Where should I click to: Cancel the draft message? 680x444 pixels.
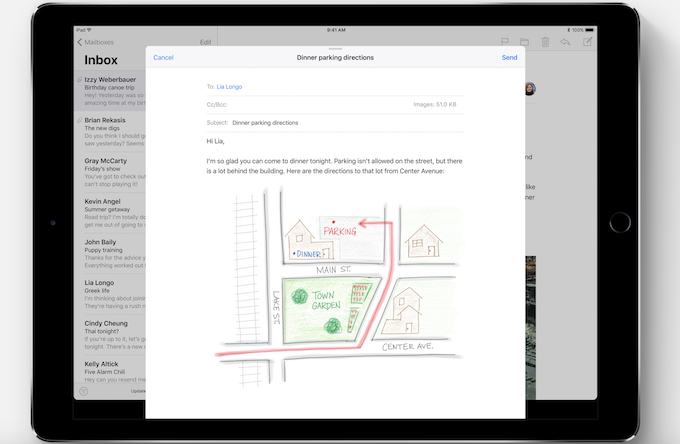point(163,58)
